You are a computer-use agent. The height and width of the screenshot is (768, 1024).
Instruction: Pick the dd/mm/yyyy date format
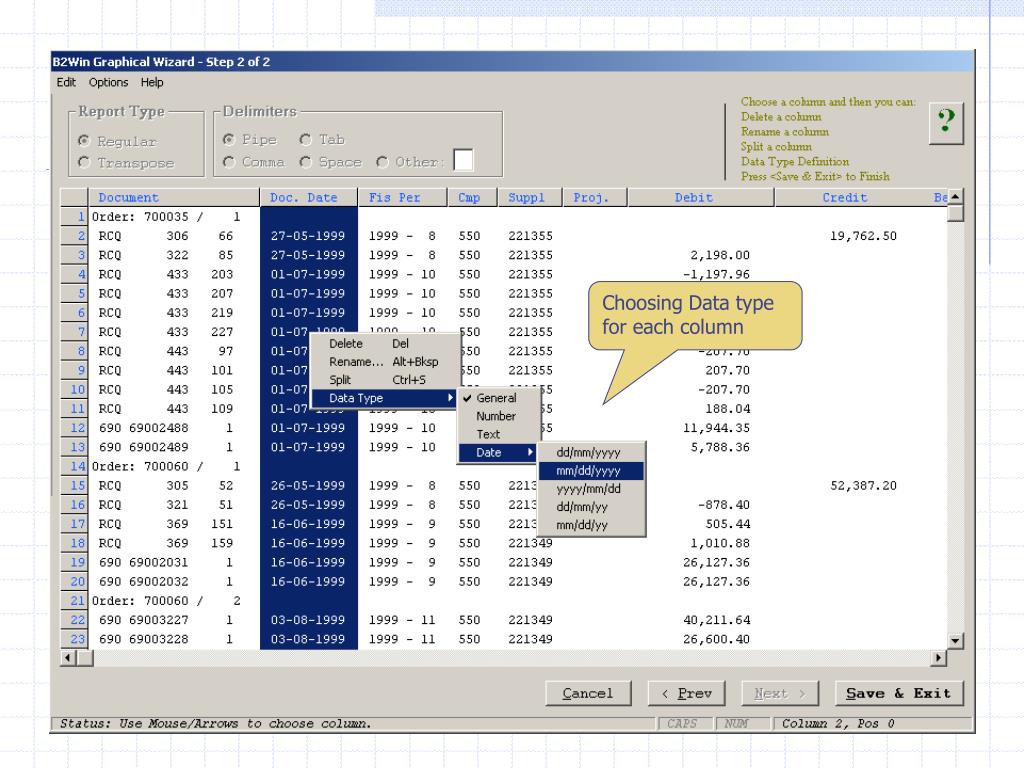point(591,453)
